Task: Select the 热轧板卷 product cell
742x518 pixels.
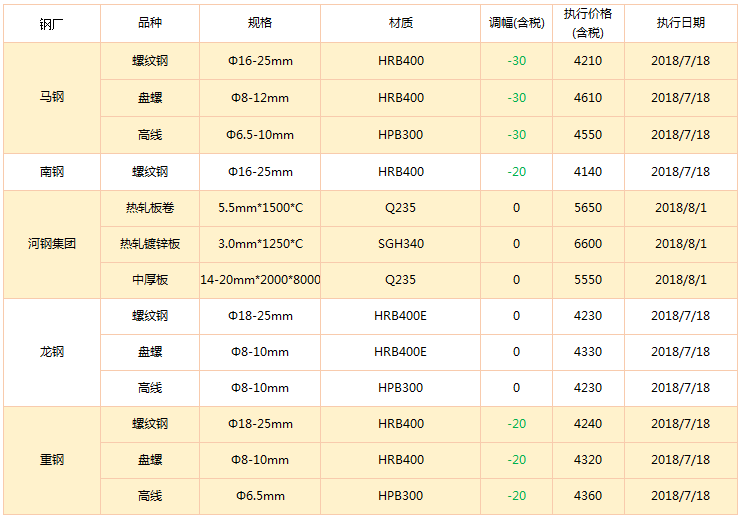Action: (x=150, y=208)
